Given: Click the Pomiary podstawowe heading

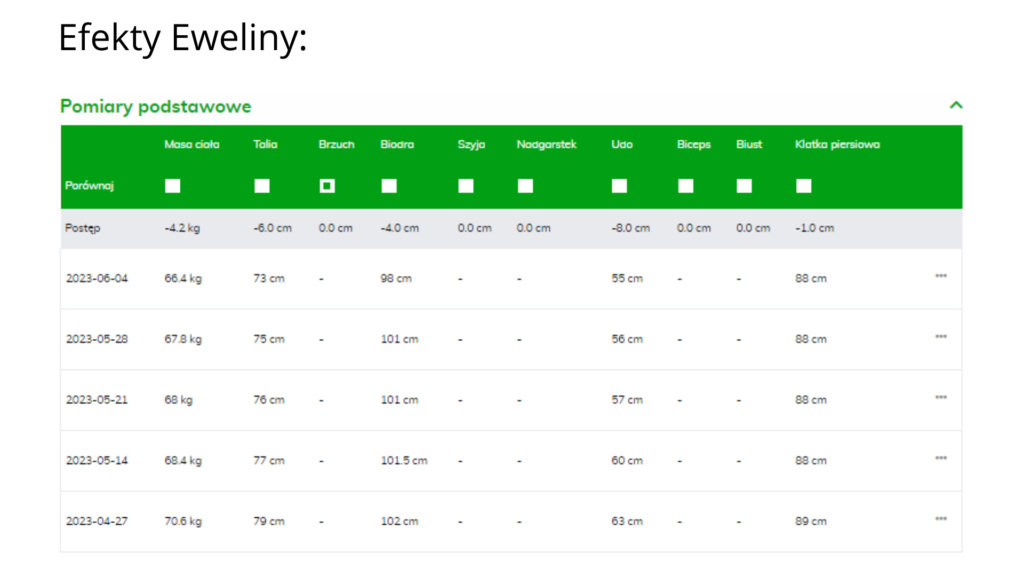Looking at the screenshot, I should (x=156, y=106).
